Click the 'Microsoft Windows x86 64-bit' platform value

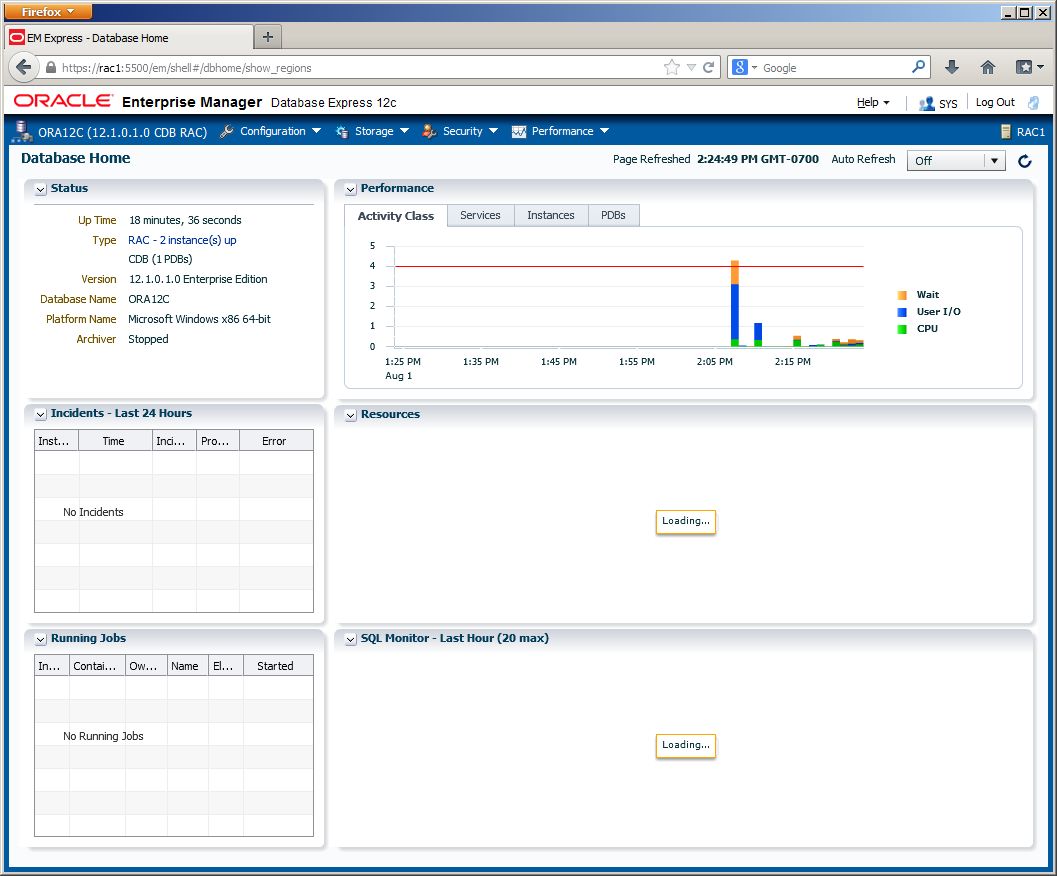point(200,319)
